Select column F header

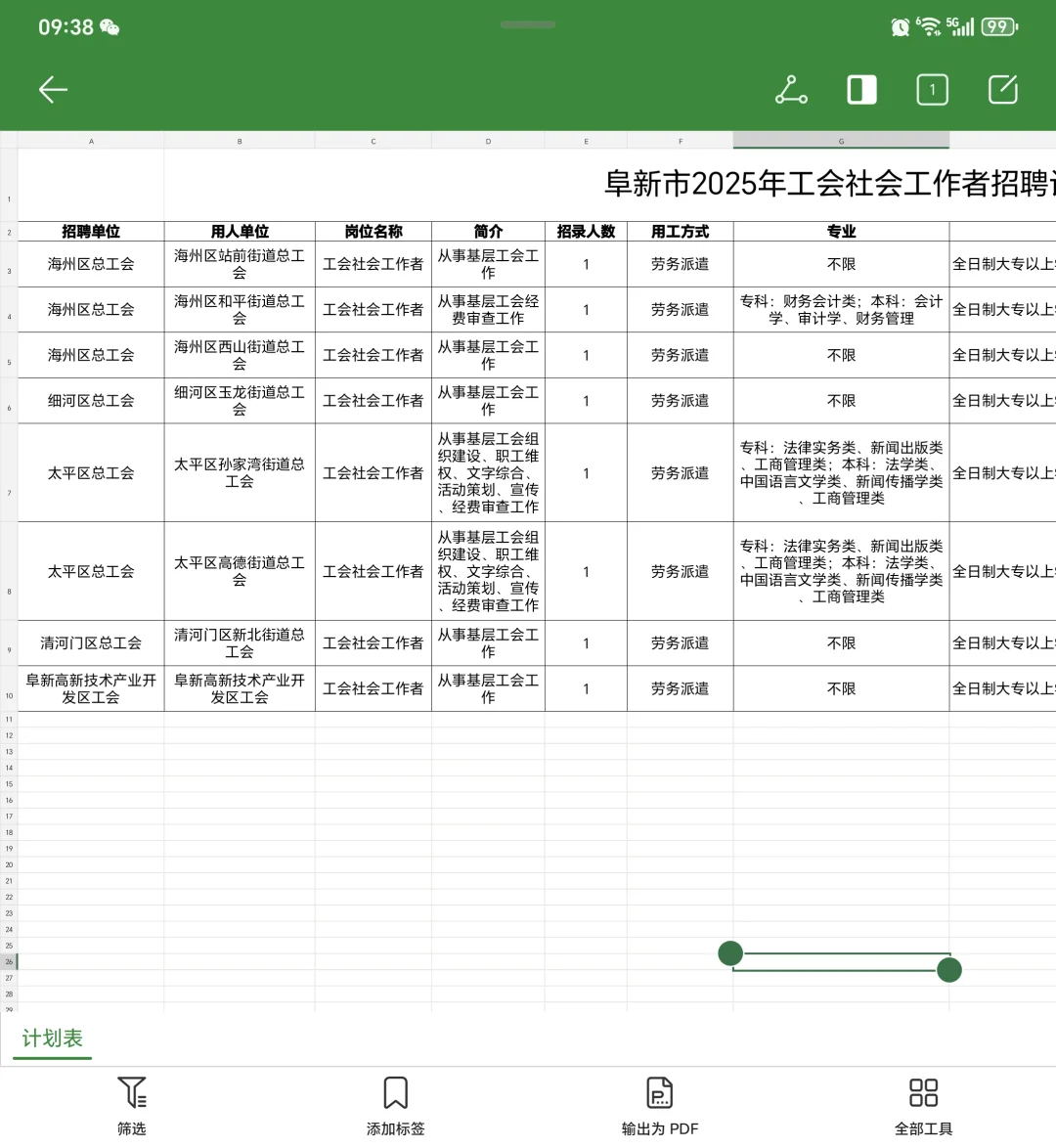click(681, 141)
